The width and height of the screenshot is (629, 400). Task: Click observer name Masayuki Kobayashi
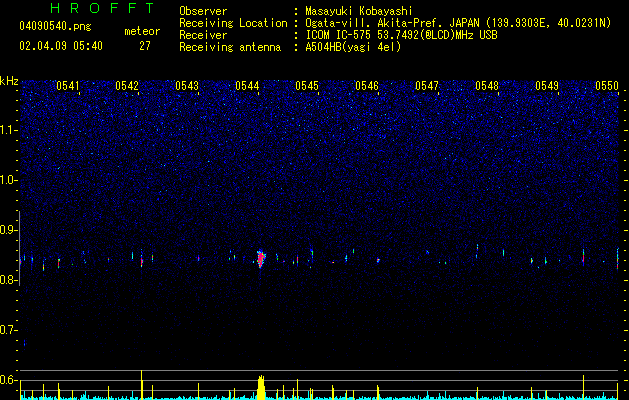pos(359,11)
